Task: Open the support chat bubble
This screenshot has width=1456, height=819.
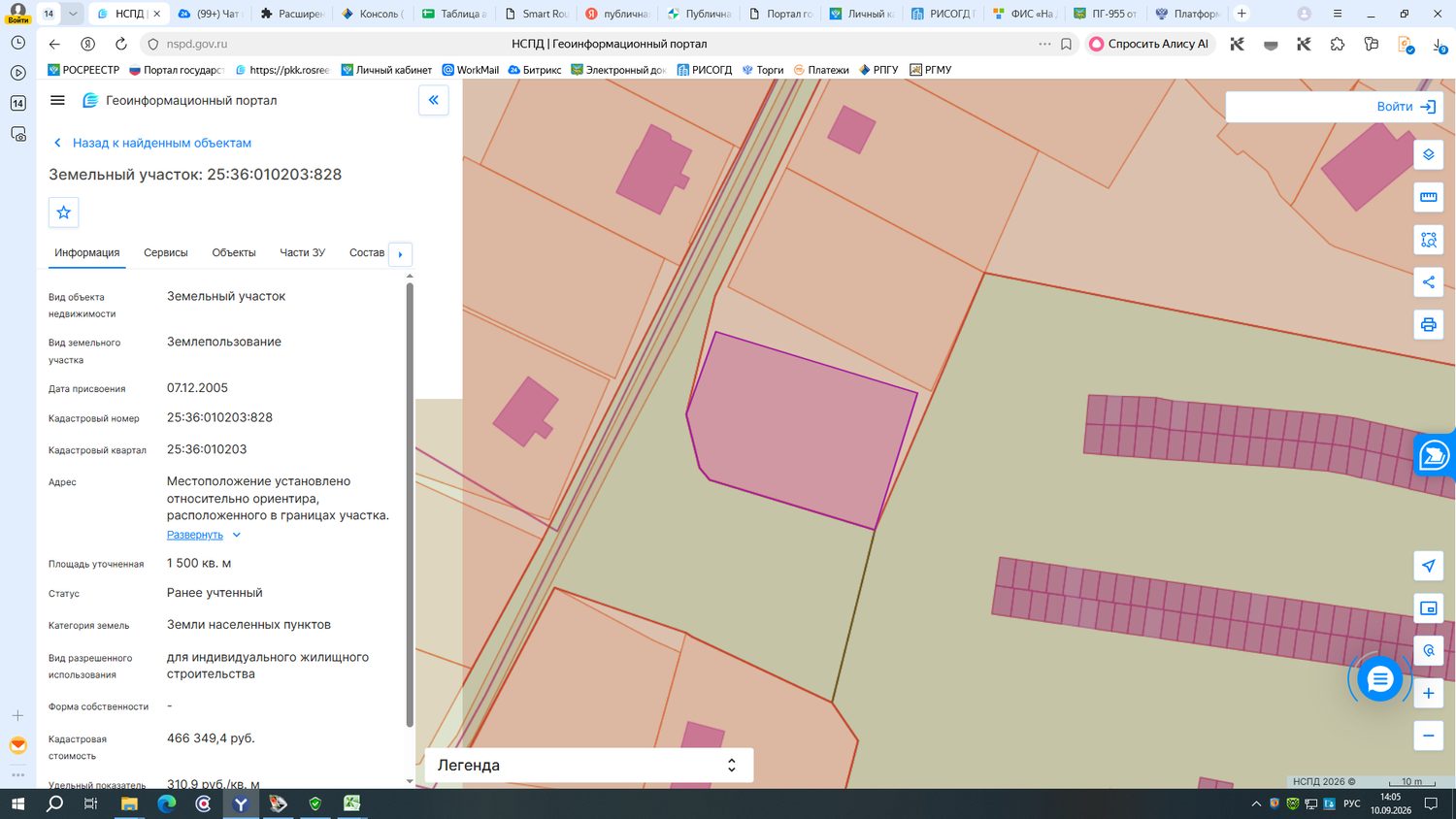Action: click(x=1379, y=679)
